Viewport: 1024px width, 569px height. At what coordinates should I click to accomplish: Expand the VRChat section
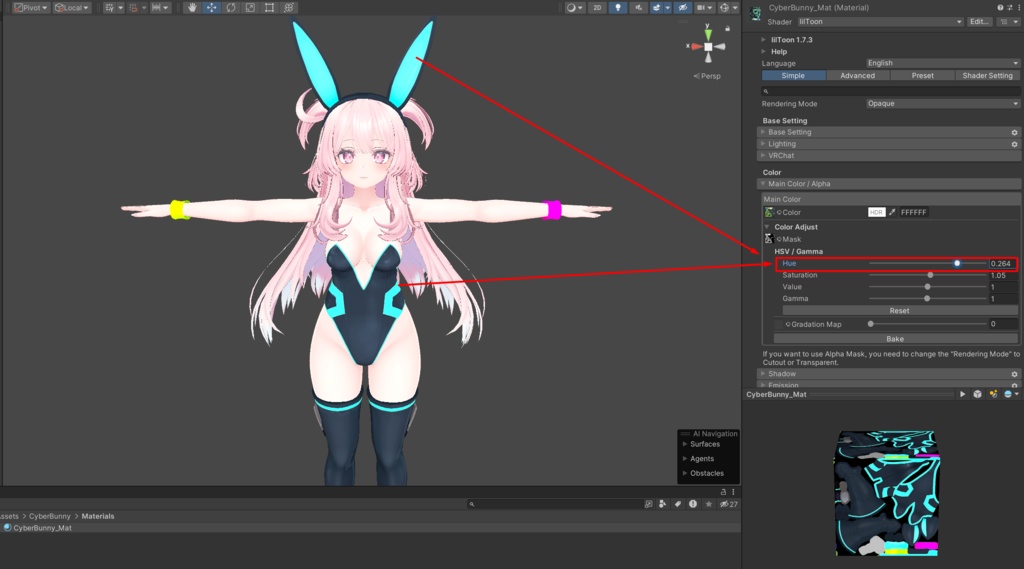coord(889,155)
